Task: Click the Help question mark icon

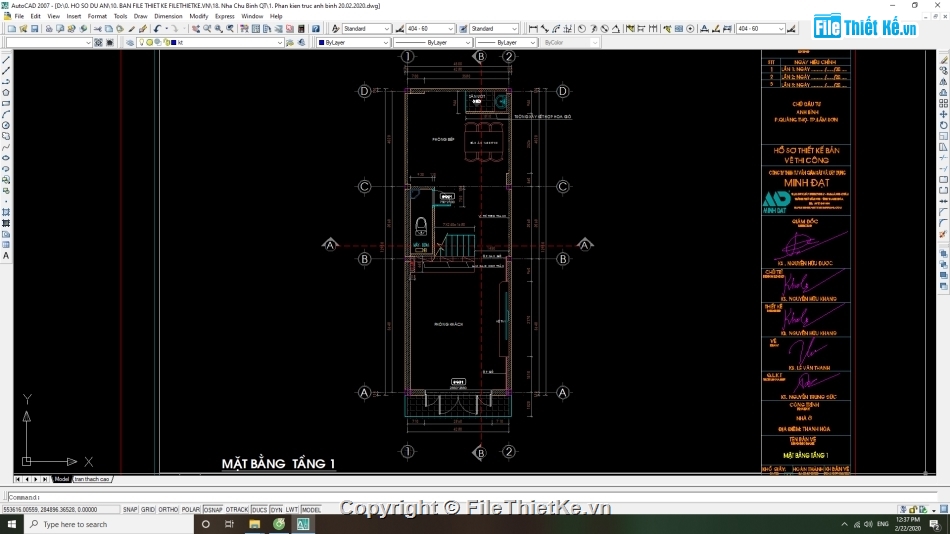Action: click(316, 28)
